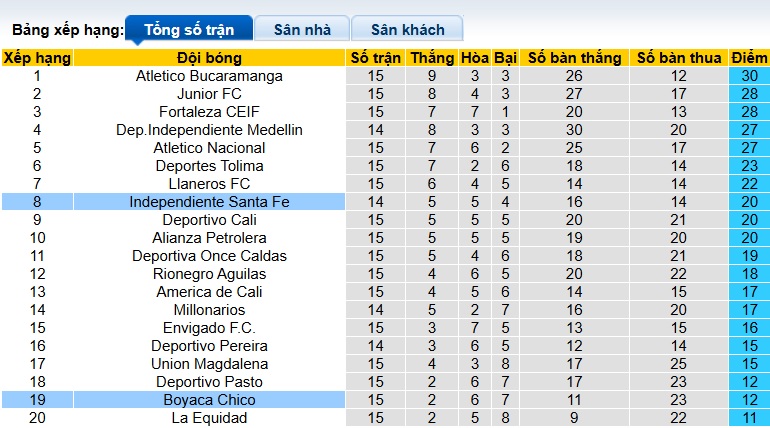Click Atletico Bucaramanga's 30 points cell
Viewport: 770px width, 428px height.
[x=749, y=76]
